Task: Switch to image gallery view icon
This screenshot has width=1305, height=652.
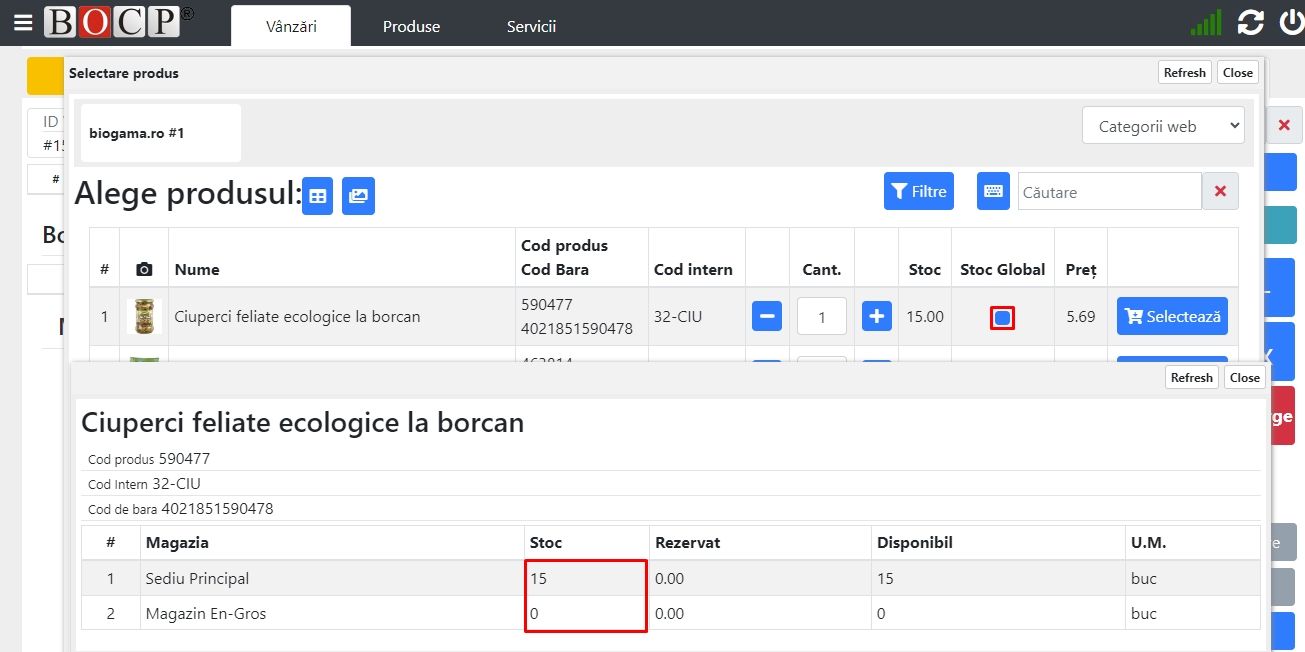Action: pyautogui.click(x=358, y=196)
